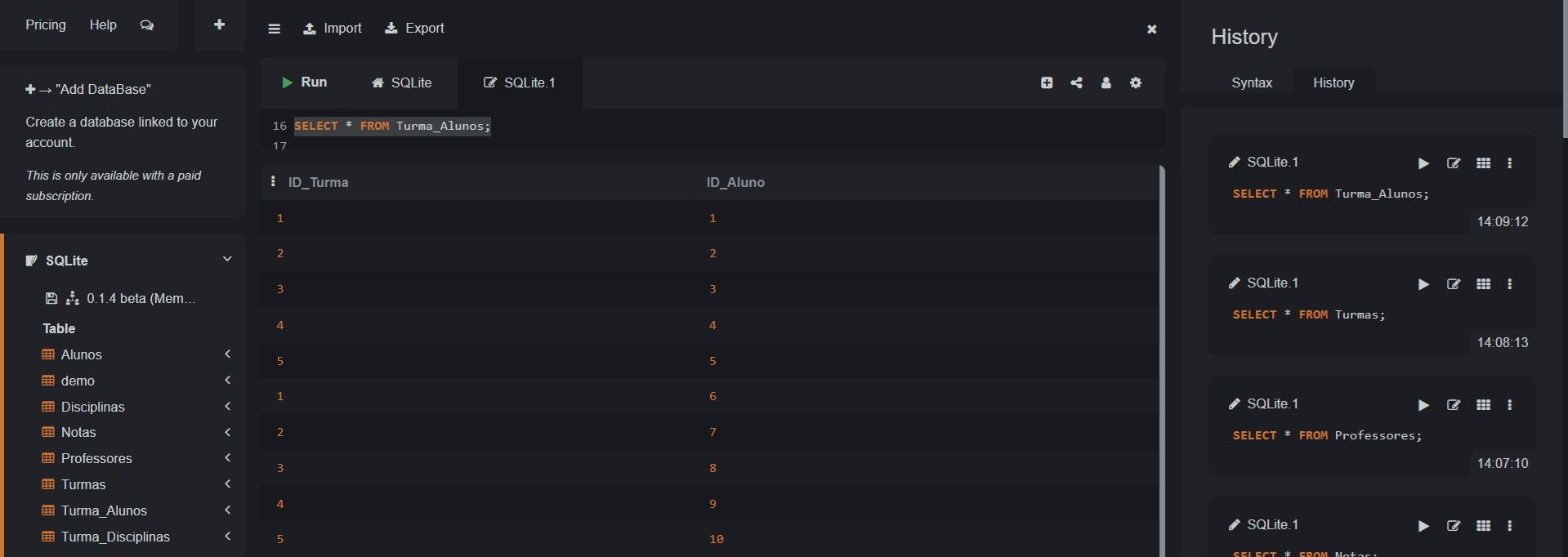Click the results table vertical scrollbar

click(x=1161, y=359)
